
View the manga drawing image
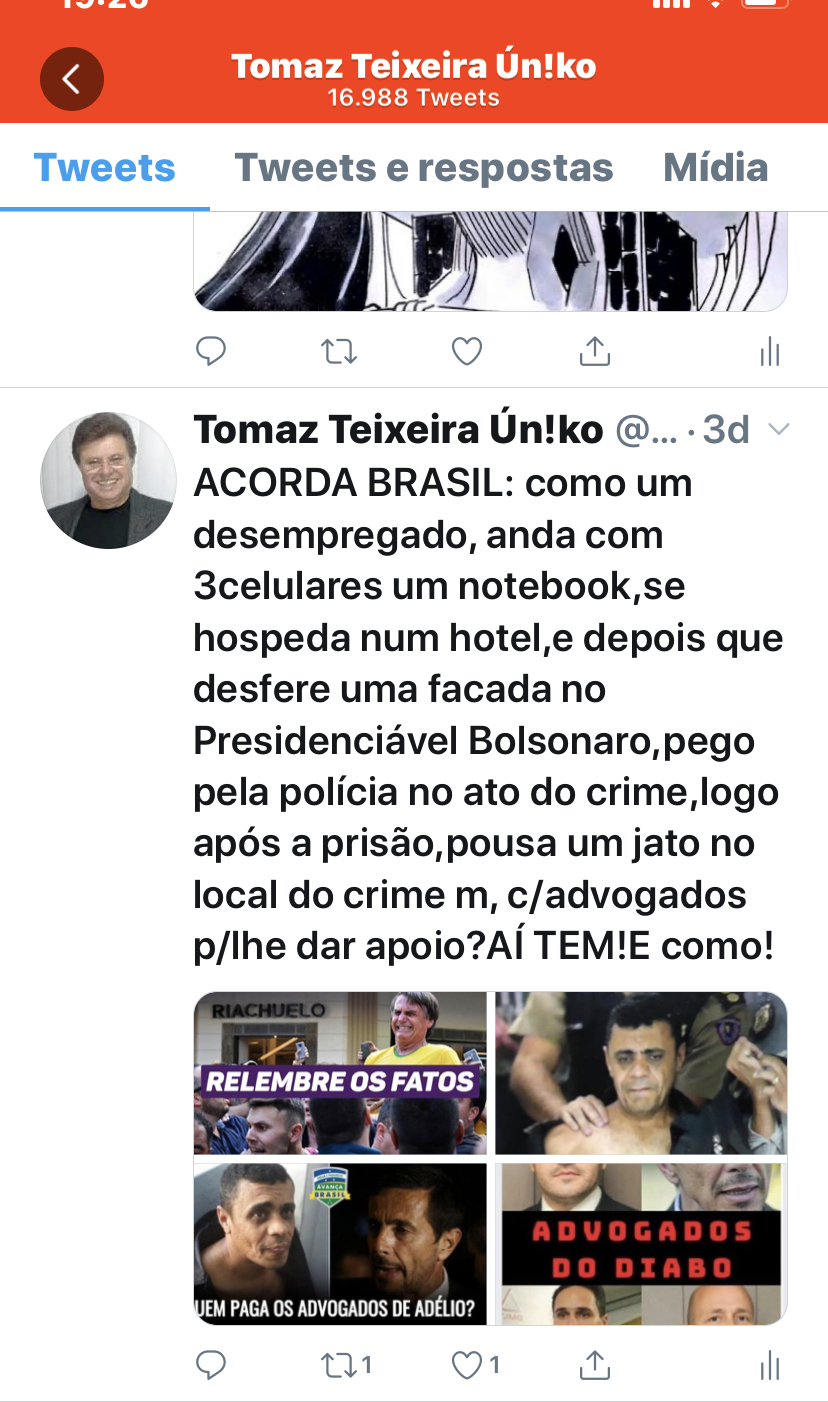click(490, 260)
